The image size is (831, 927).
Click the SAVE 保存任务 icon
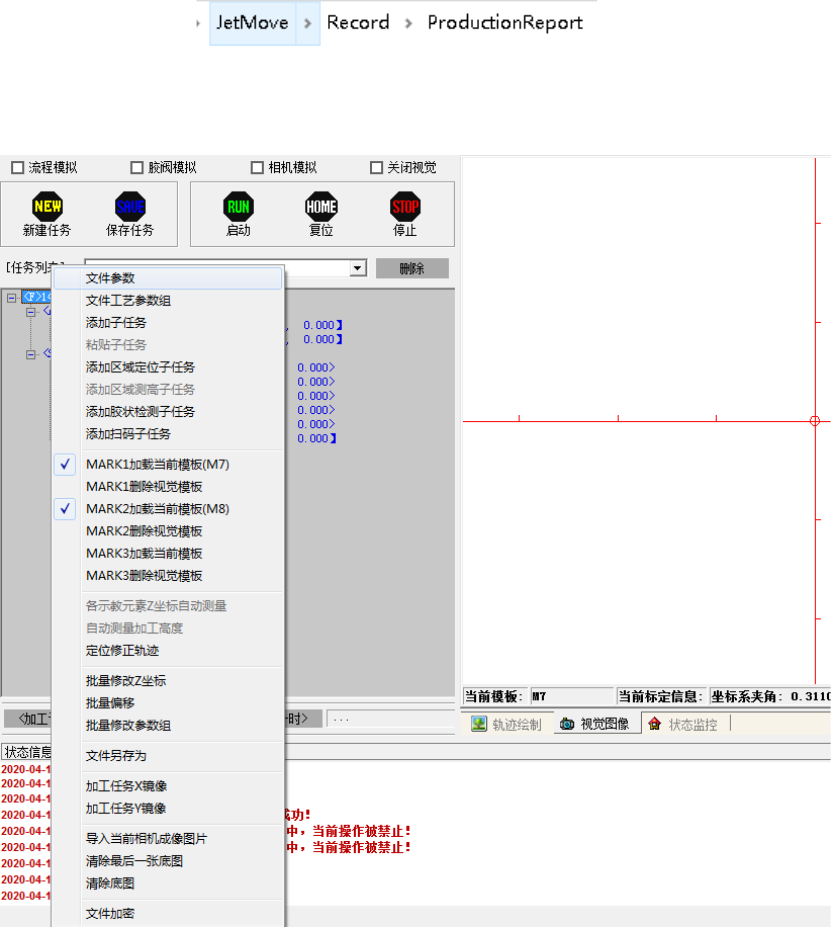point(130,206)
